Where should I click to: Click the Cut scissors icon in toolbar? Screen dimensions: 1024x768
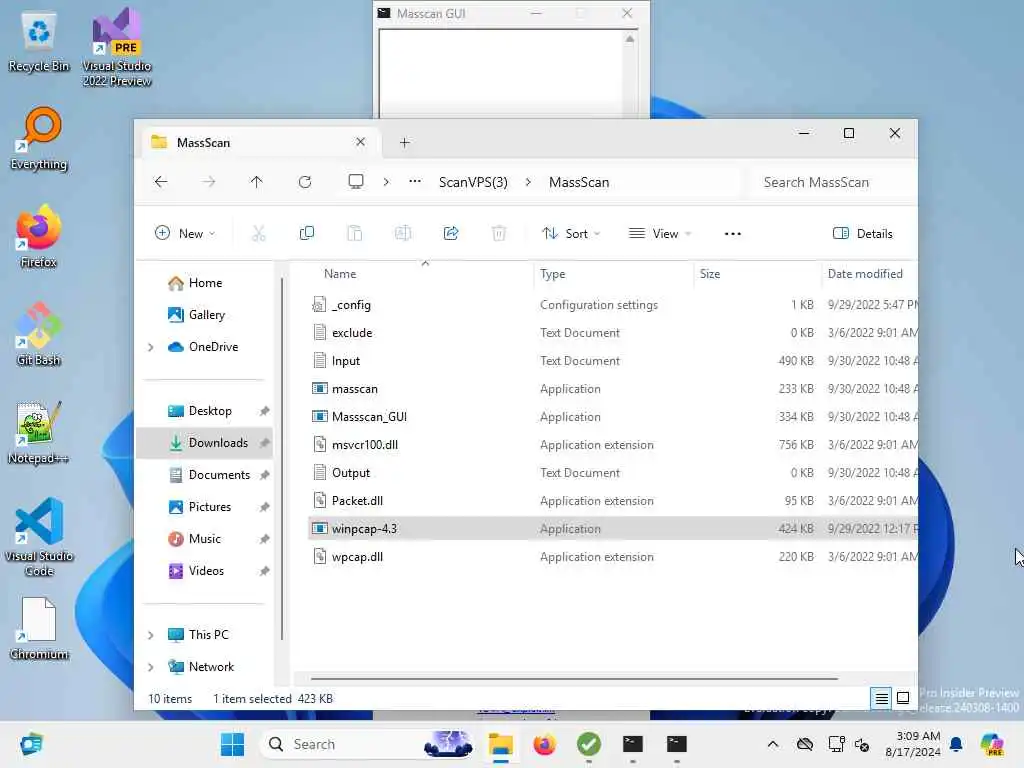click(x=259, y=233)
